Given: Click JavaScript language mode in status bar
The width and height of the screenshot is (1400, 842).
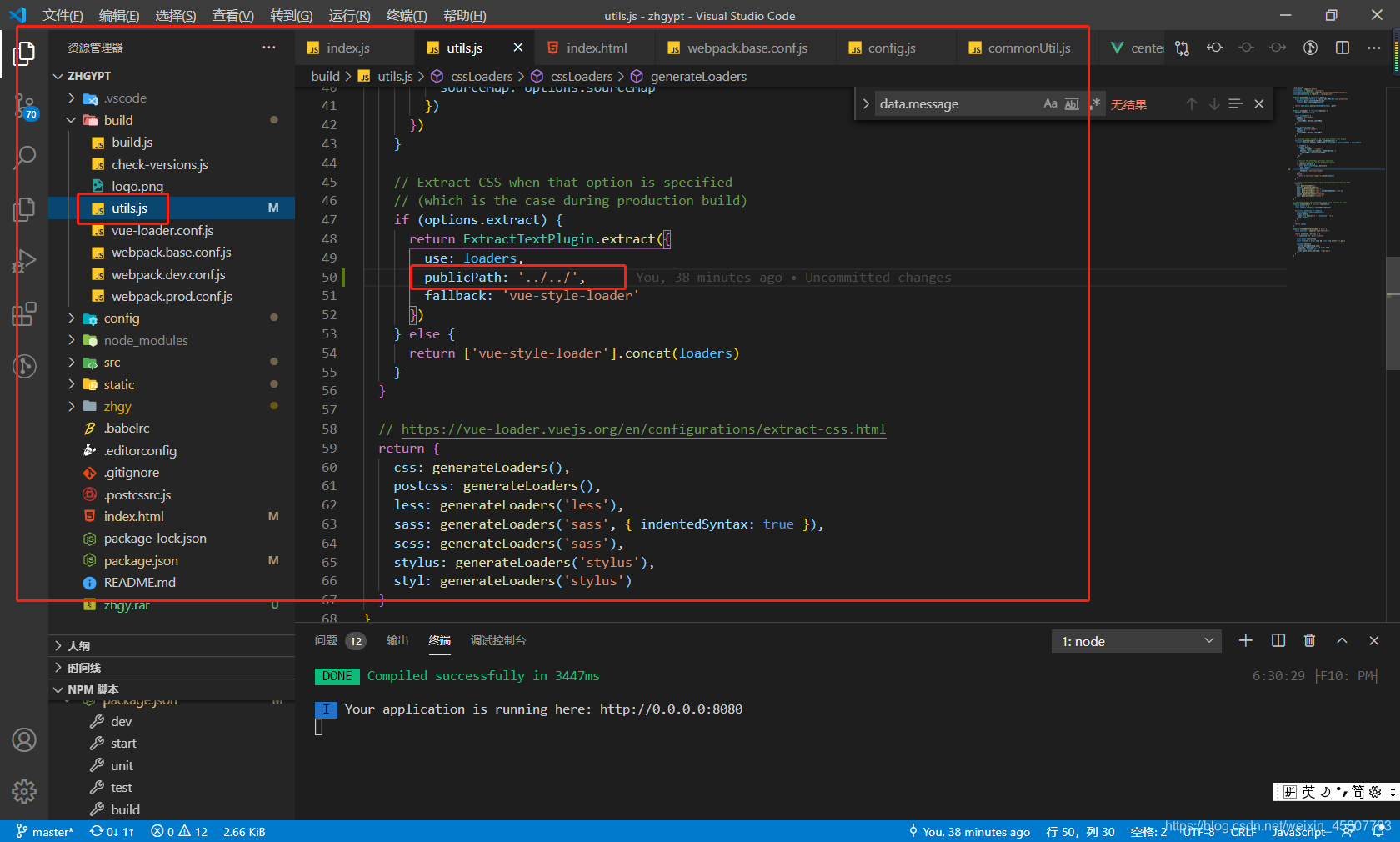Looking at the screenshot, I should pos(1298,831).
